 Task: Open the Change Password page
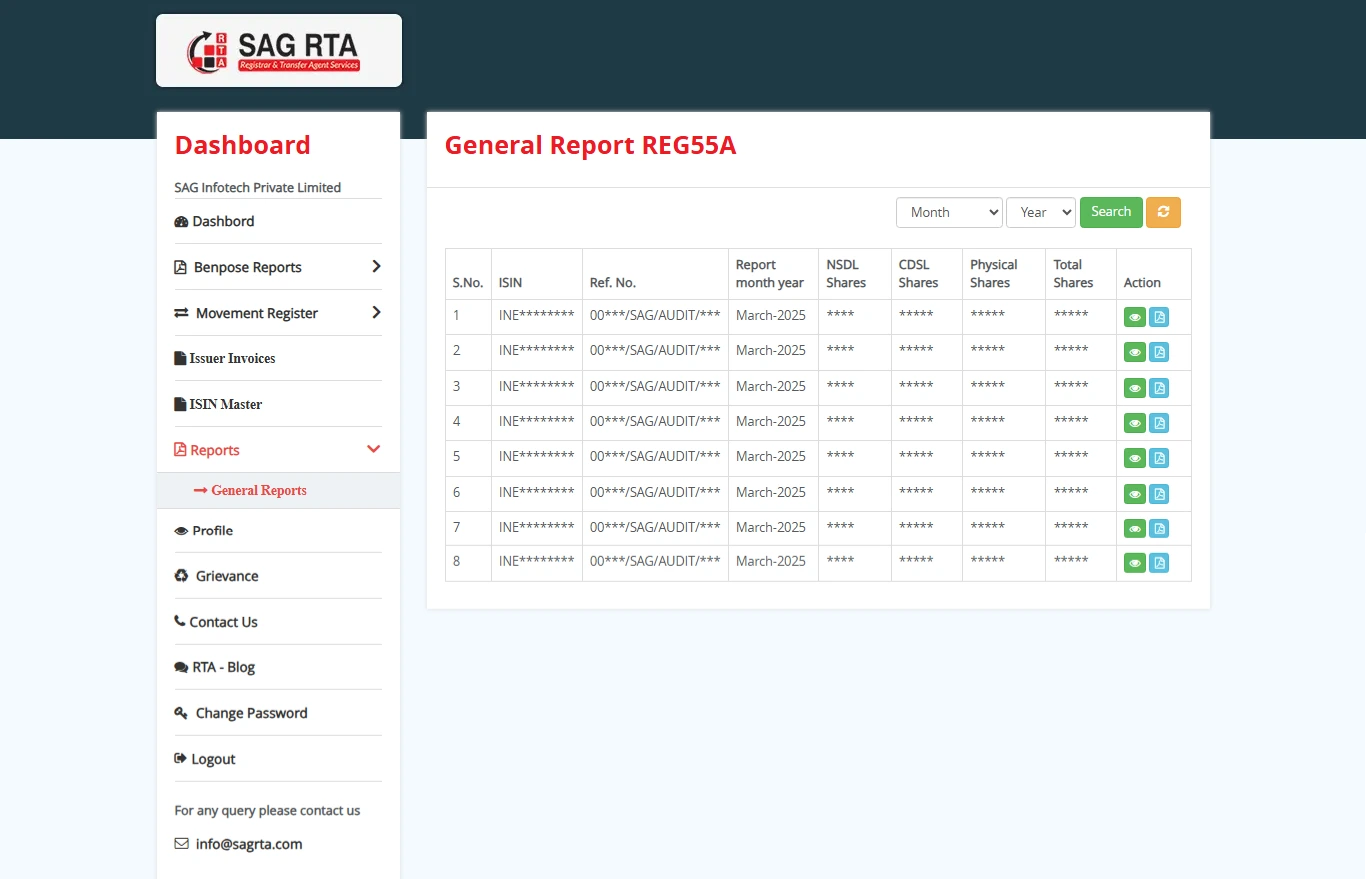pyautogui.click(x=251, y=713)
